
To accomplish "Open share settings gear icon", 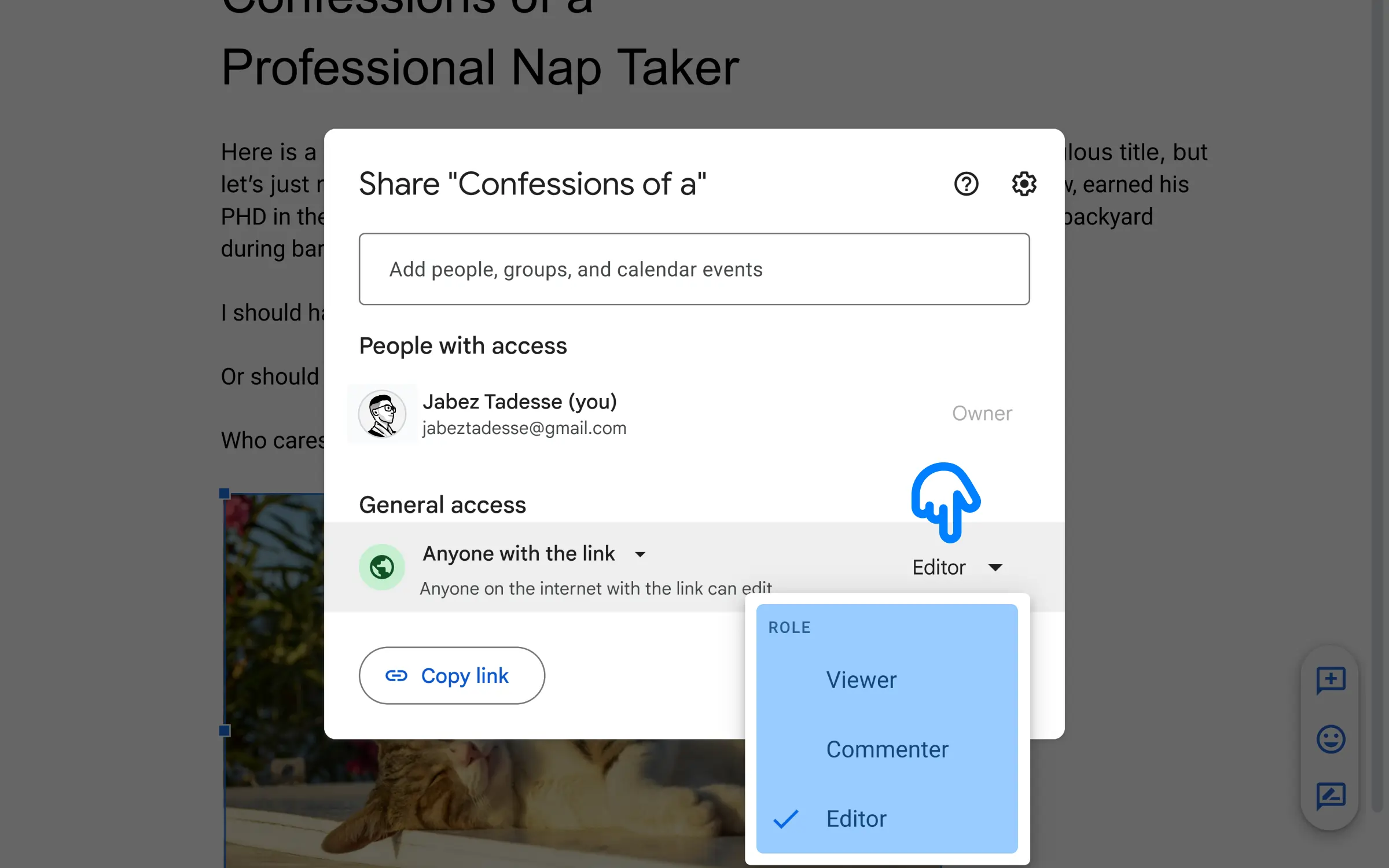I will coord(1024,184).
